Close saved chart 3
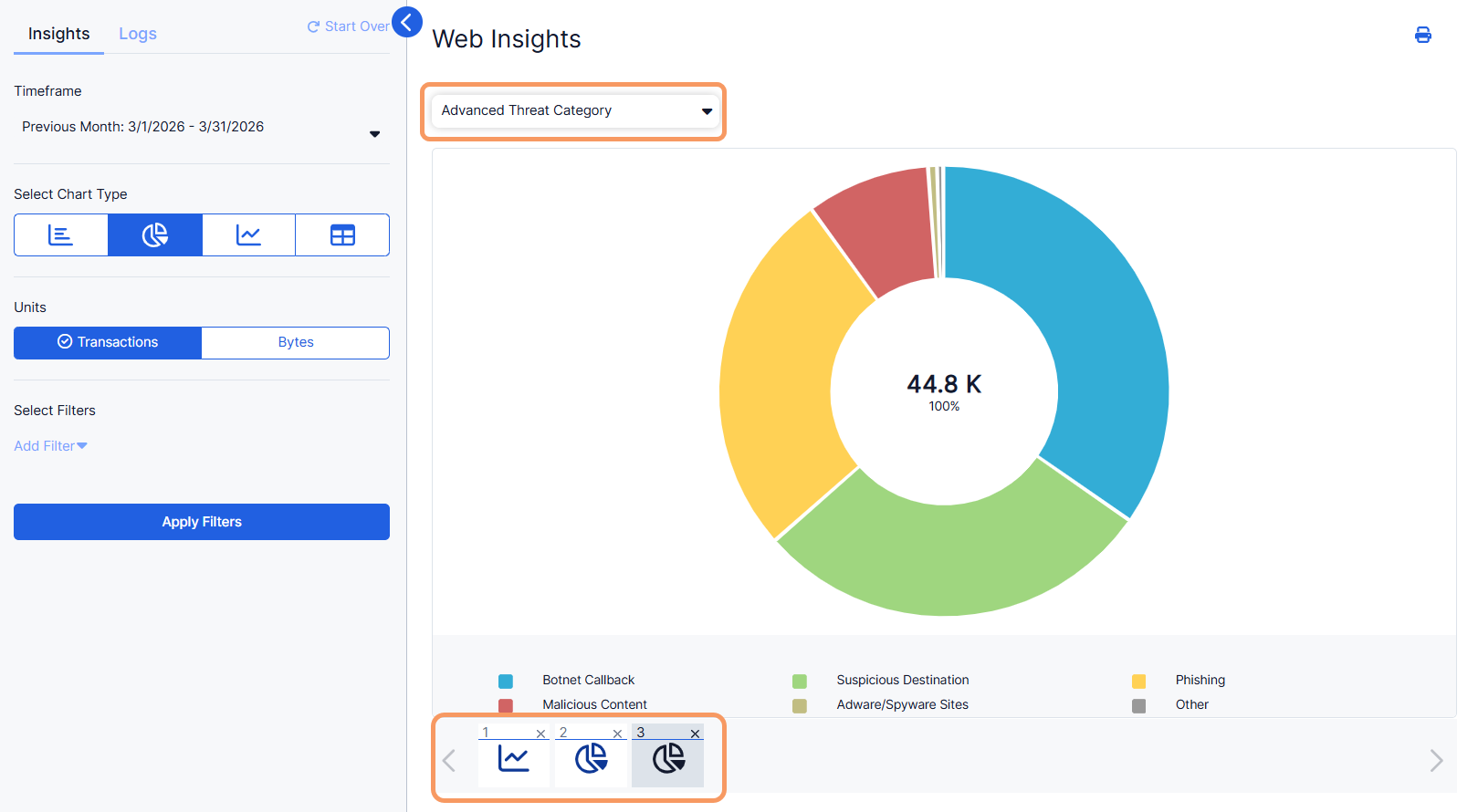The width and height of the screenshot is (1478, 812). pyautogui.click(x=695, y=734)
